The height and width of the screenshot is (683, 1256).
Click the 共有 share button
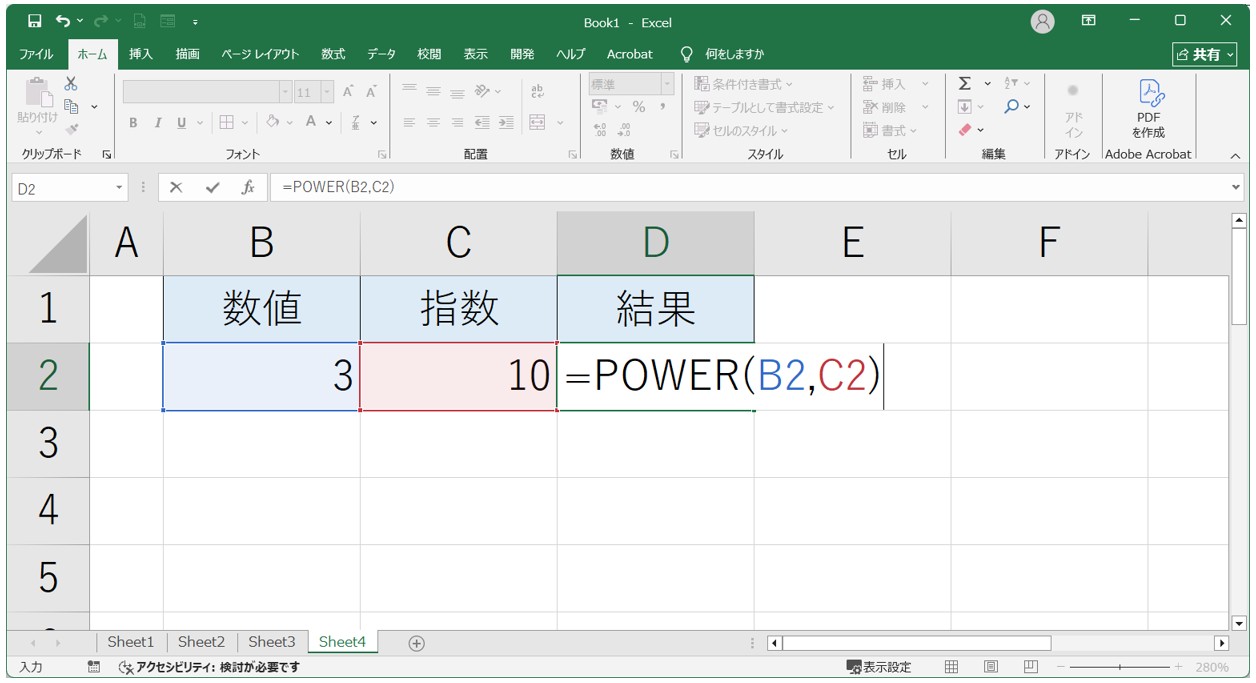pyautogui.click(x=1203, y=54)
